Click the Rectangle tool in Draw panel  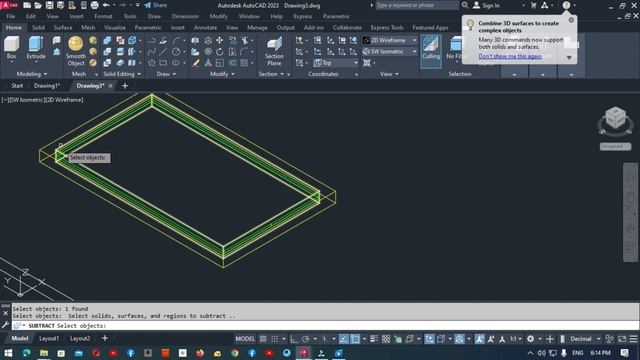click(163, 63)
